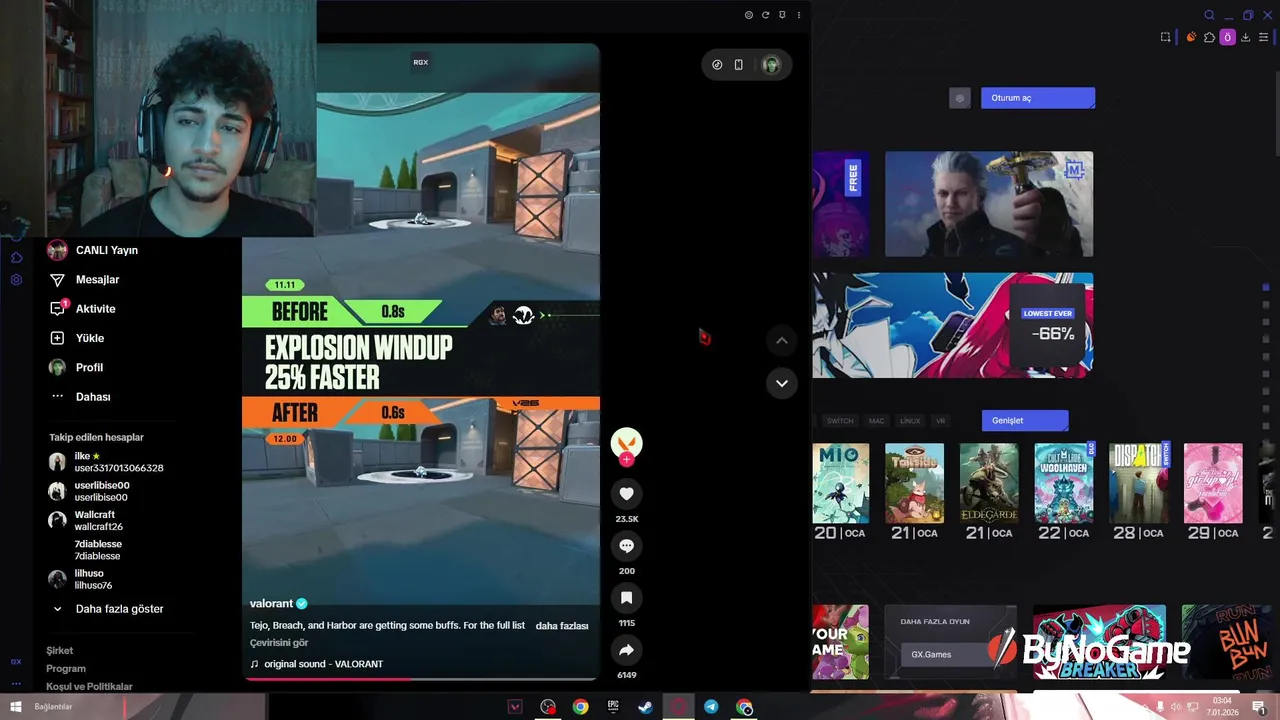
Task: Open snapshot tool in Opera toolbar
Action: tap(1166, 37)
